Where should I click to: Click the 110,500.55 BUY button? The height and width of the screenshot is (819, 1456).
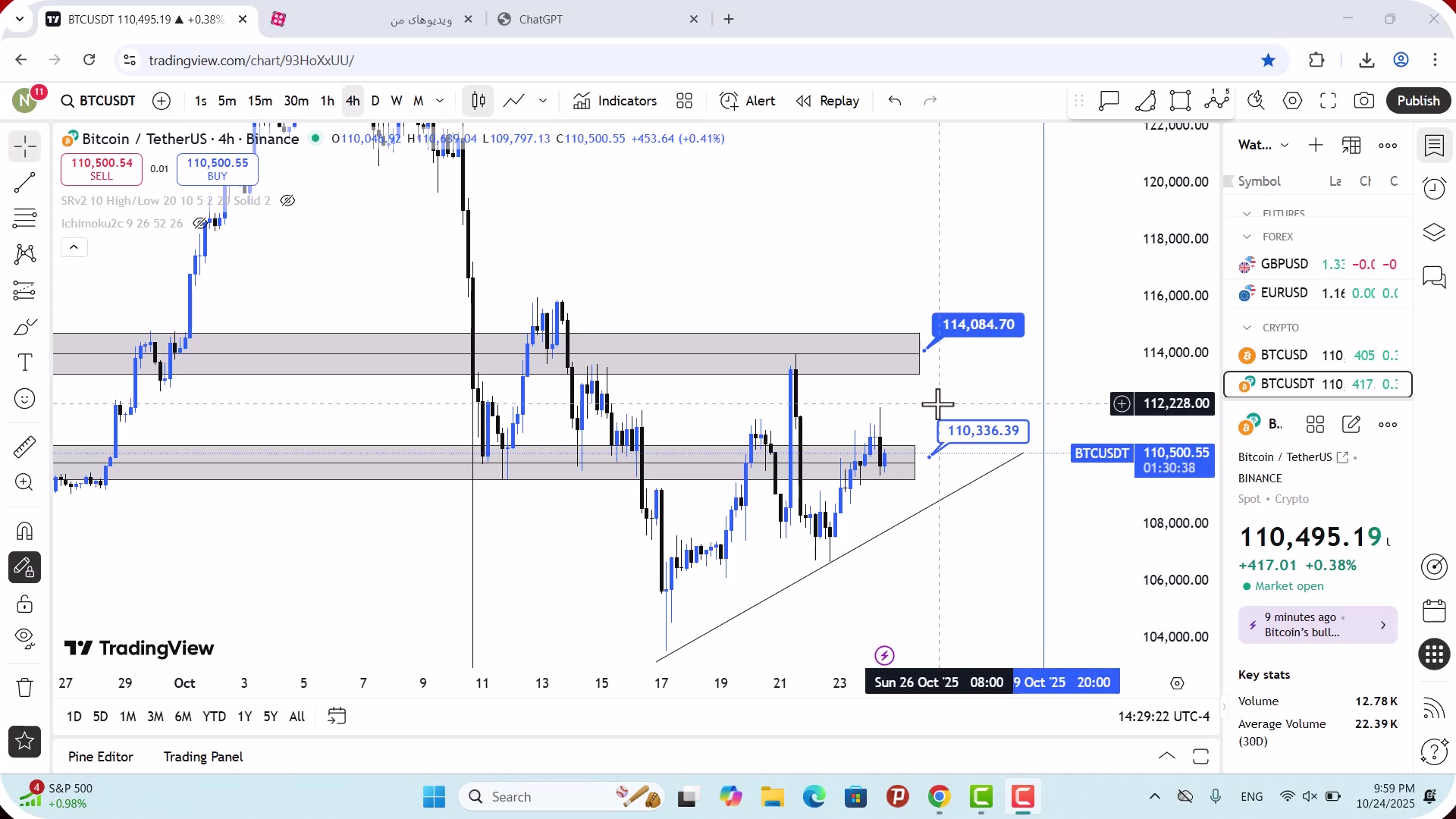(x=218, y=169)
